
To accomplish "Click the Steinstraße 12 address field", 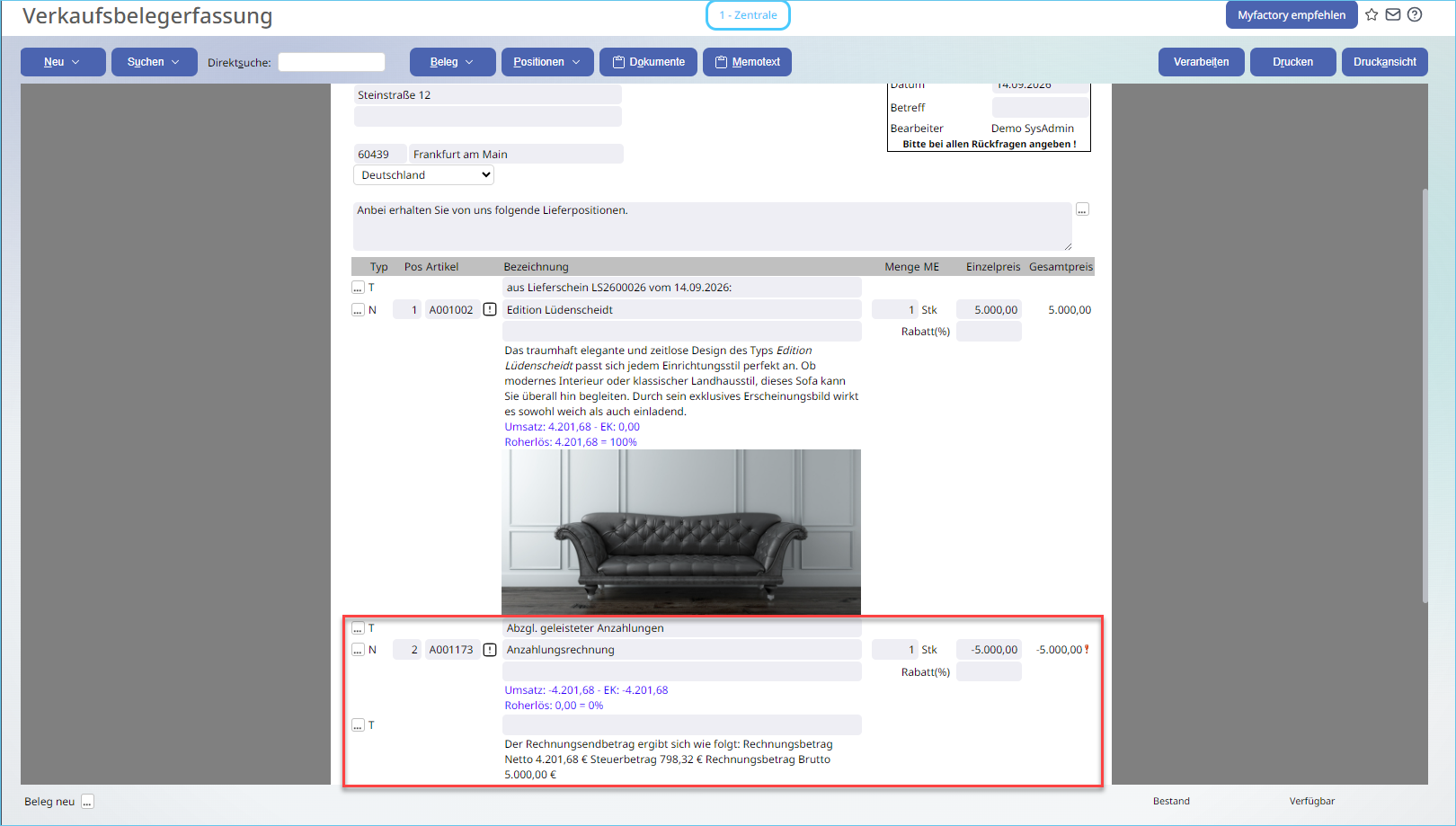I will coord(488,94).
